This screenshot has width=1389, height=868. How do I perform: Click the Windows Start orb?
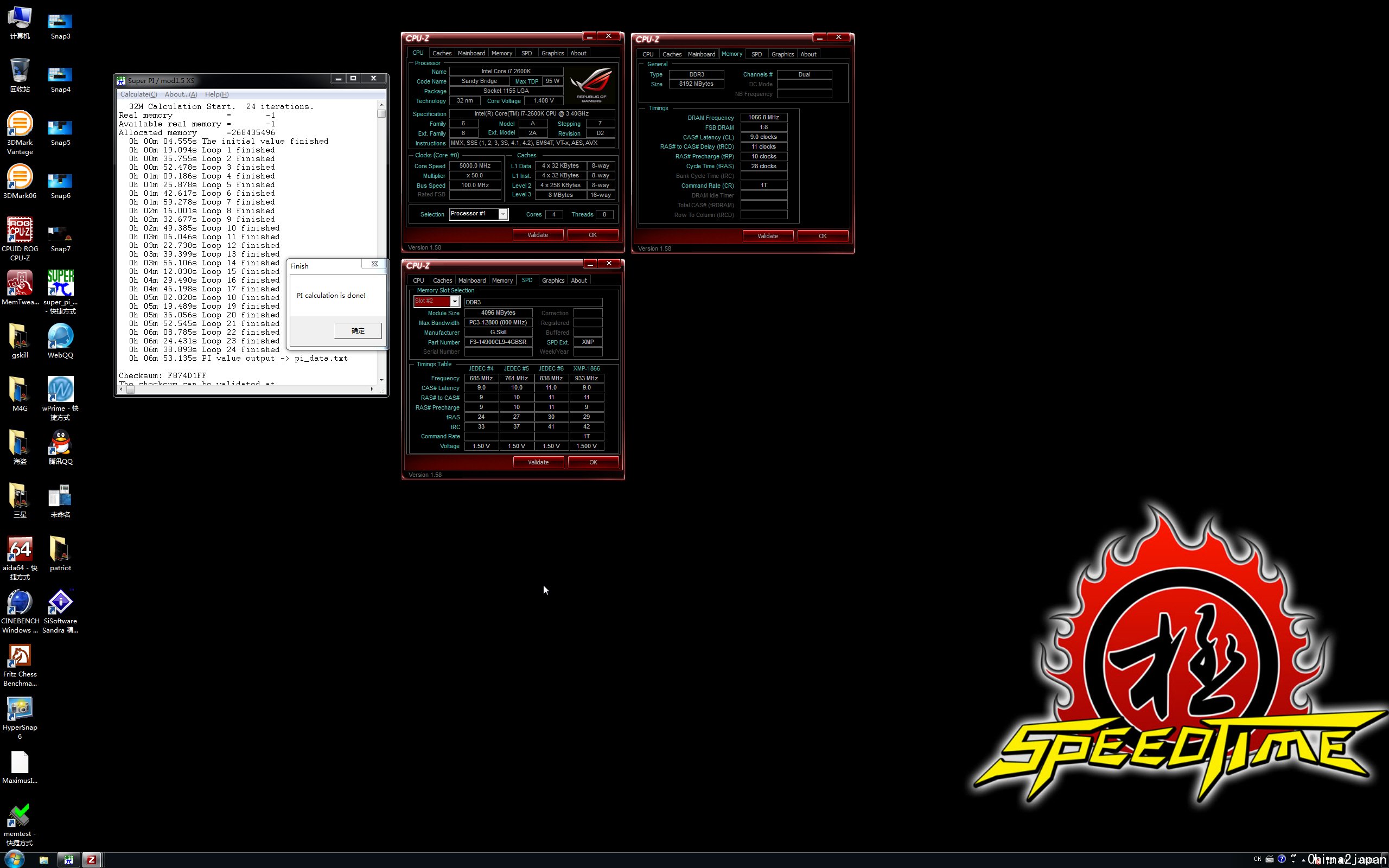click(x=14, y=859)
